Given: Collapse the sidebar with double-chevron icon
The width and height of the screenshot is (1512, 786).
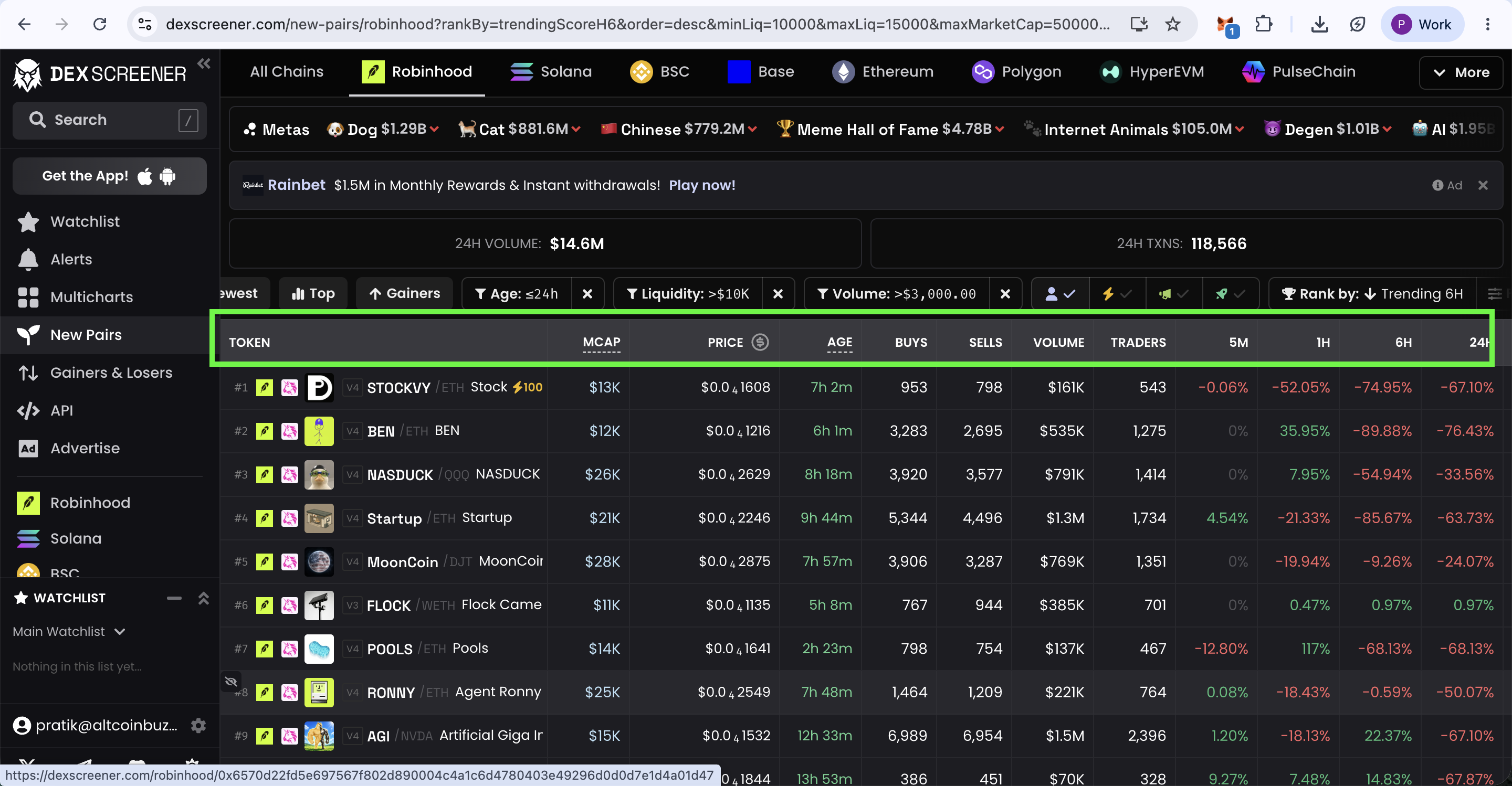Looking at the screenshot, I should [204, 63].
